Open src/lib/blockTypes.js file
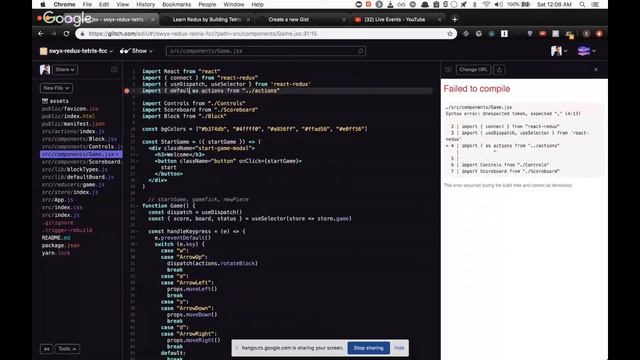The image size is (640, 360). point(75,169)
